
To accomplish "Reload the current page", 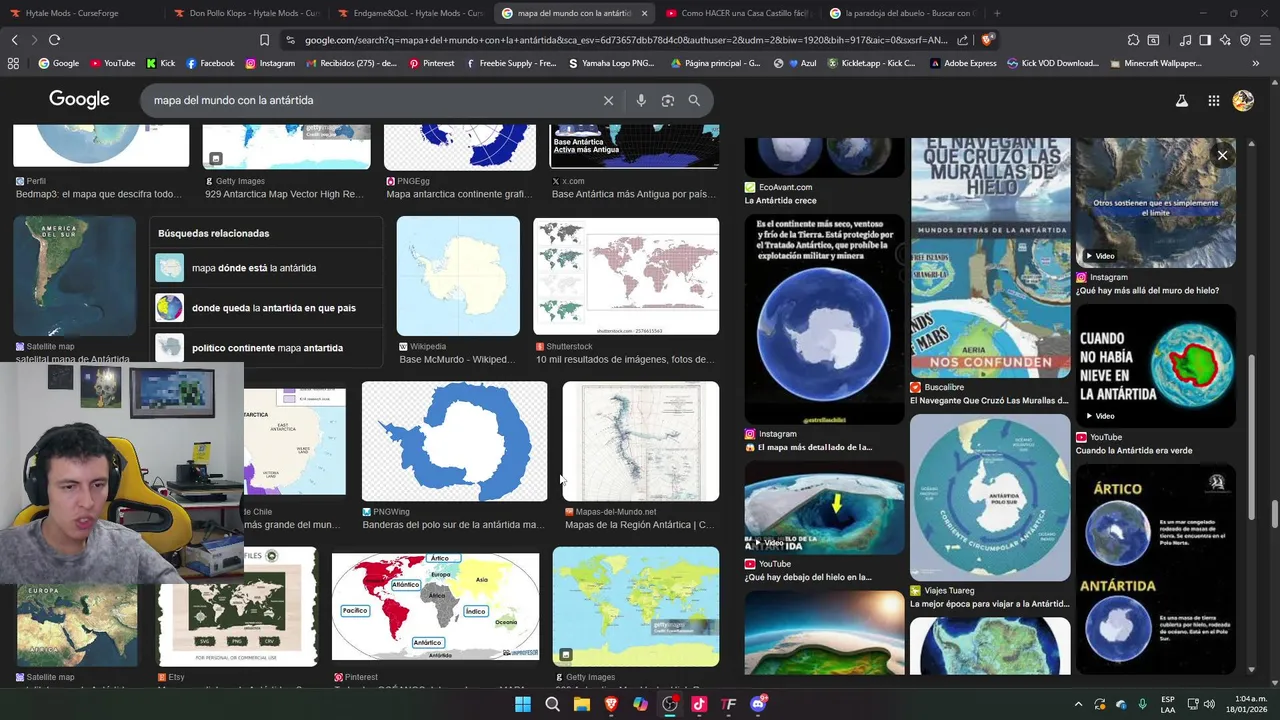I will tap(54, 40).
